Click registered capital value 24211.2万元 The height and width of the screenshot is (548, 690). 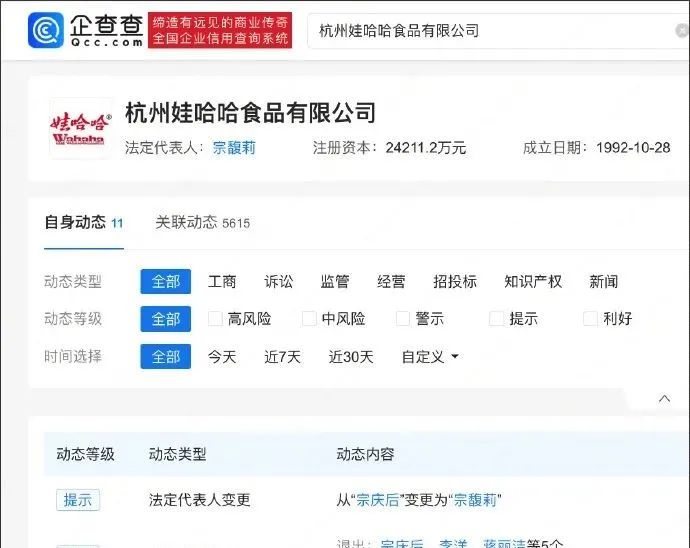coord(426,147)
